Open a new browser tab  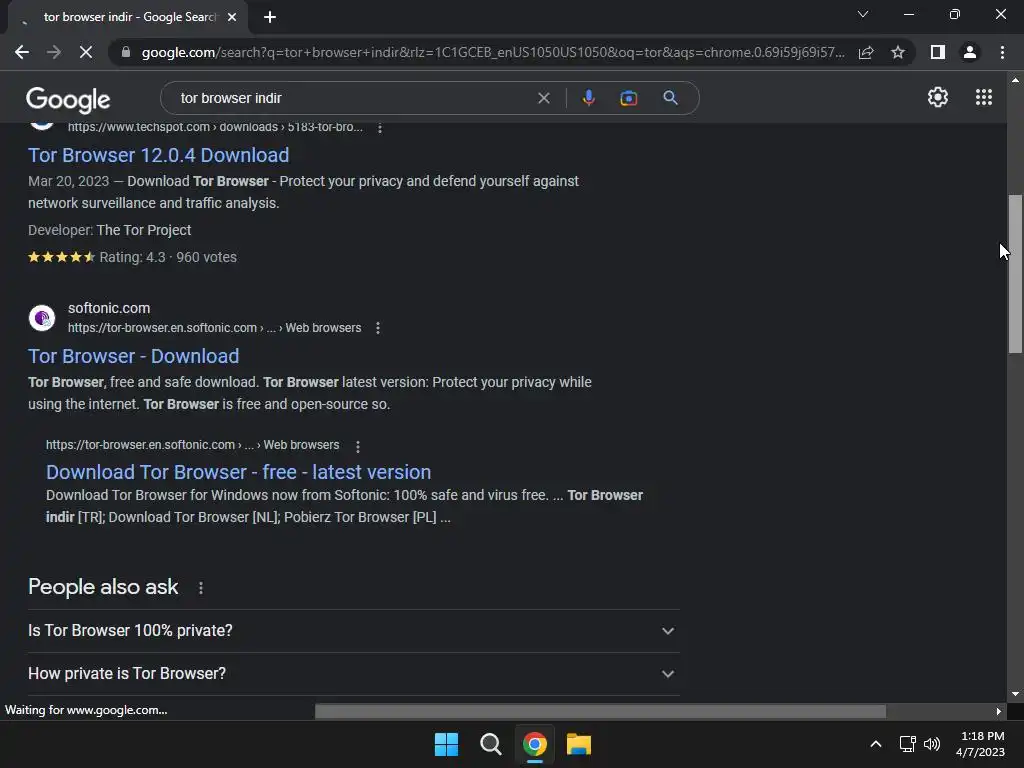[270, 17]
